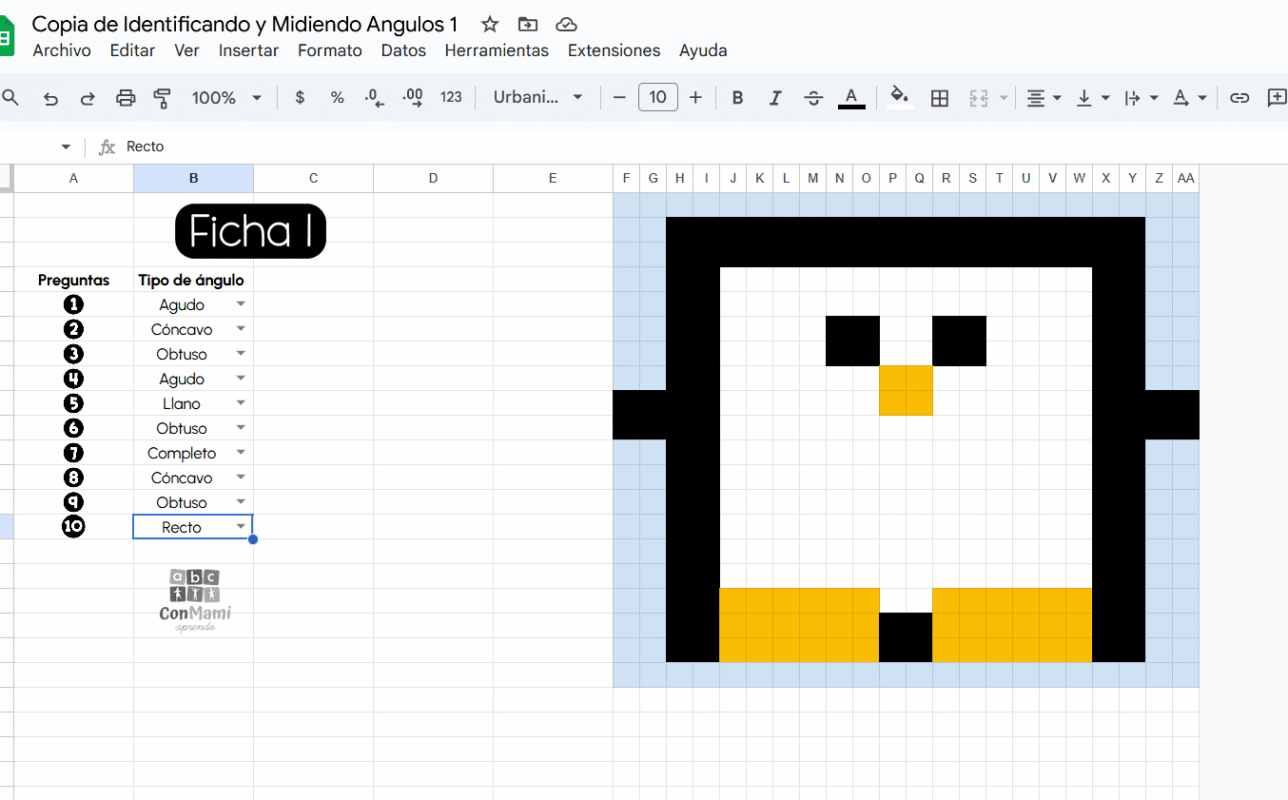Expand the Recto dropdown for question 10
Viewport: 1288px width, 800px height.
pos(240,527)
